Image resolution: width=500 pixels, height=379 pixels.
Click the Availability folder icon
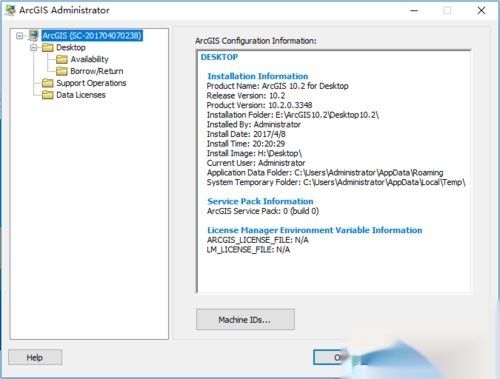pyautogui.click(x=62, y=59)
